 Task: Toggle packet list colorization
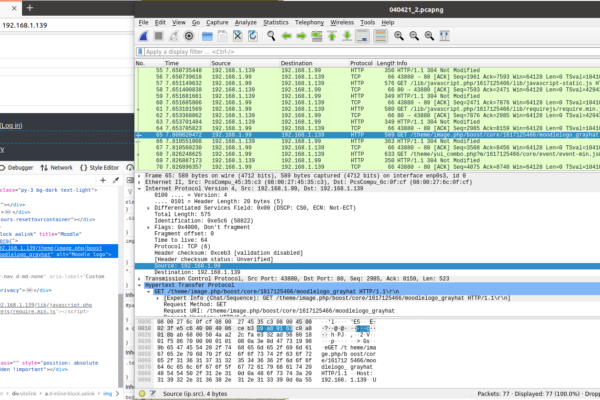click(380, 36)
